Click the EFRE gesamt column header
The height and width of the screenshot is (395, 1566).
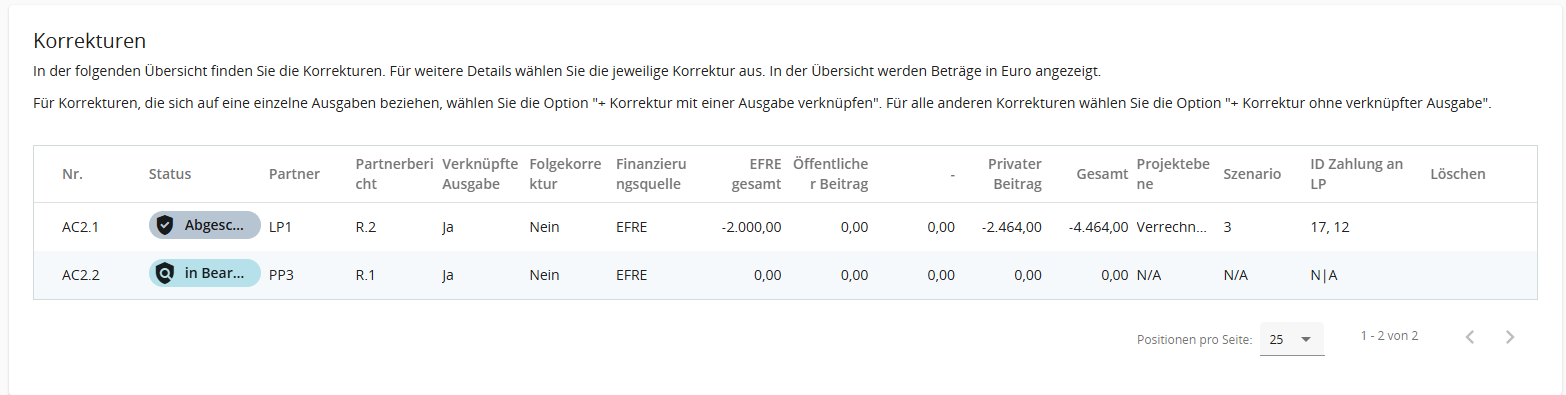point(757,174)
